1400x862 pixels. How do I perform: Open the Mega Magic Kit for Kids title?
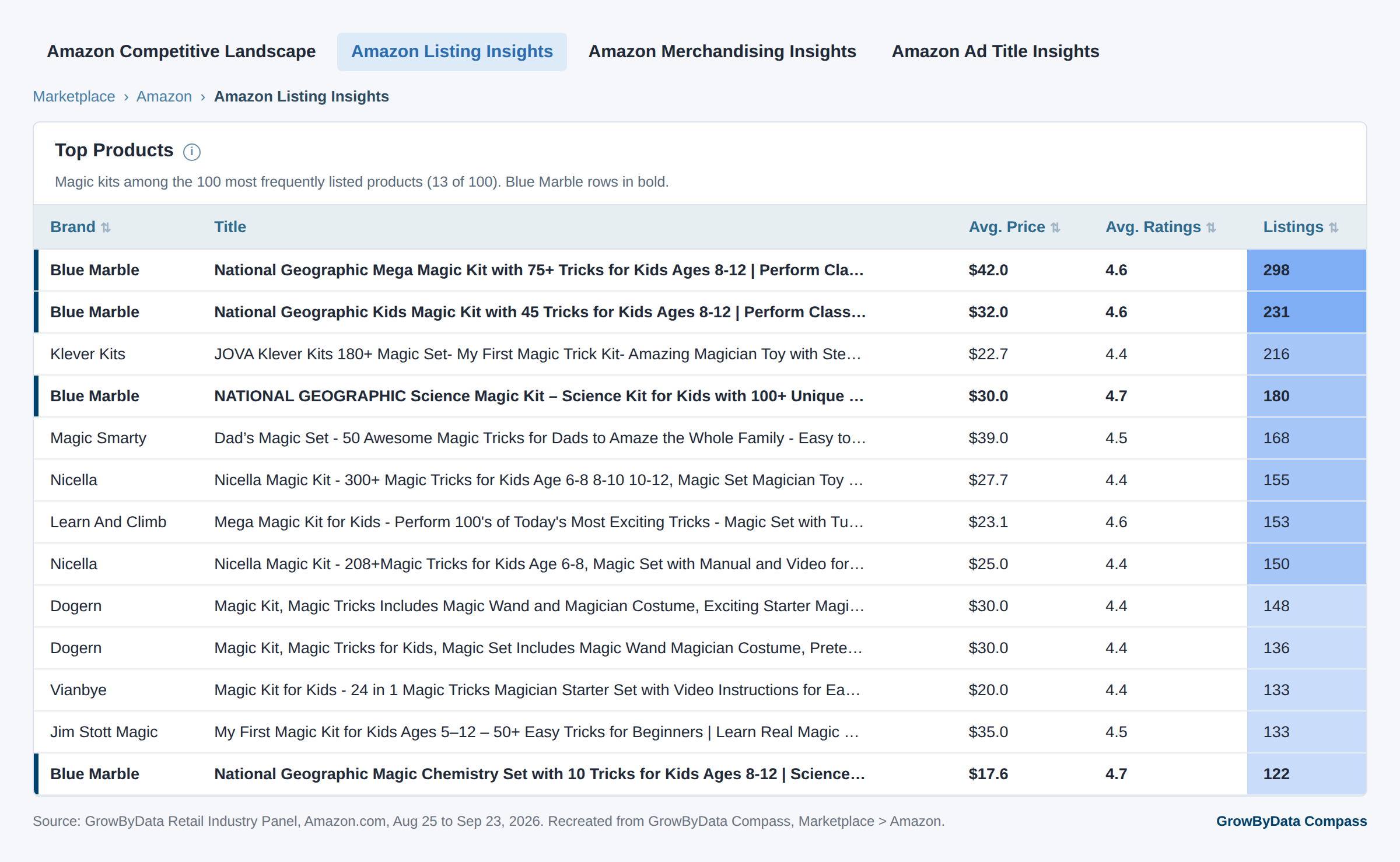(539, 522)
